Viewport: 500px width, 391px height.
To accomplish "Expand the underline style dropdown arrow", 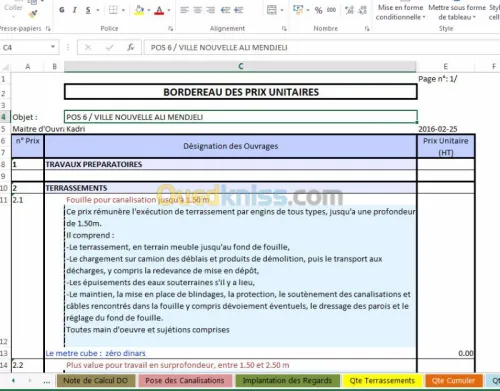I will click(98, 10).
